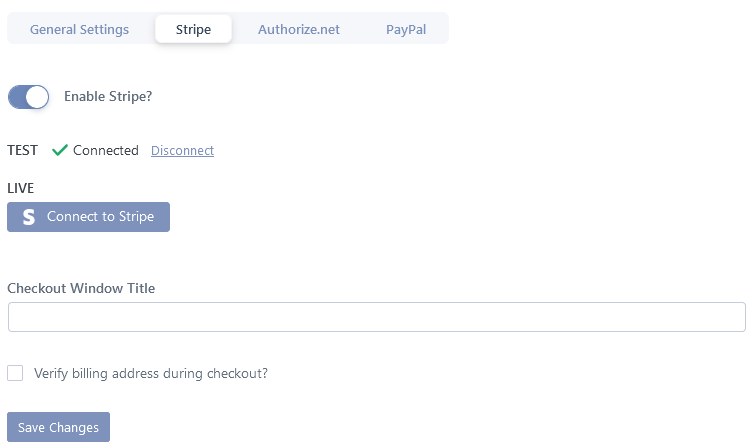Go to the PayPal tab
The height and width of the screenshot is (447, 755).
pos(406,29)
